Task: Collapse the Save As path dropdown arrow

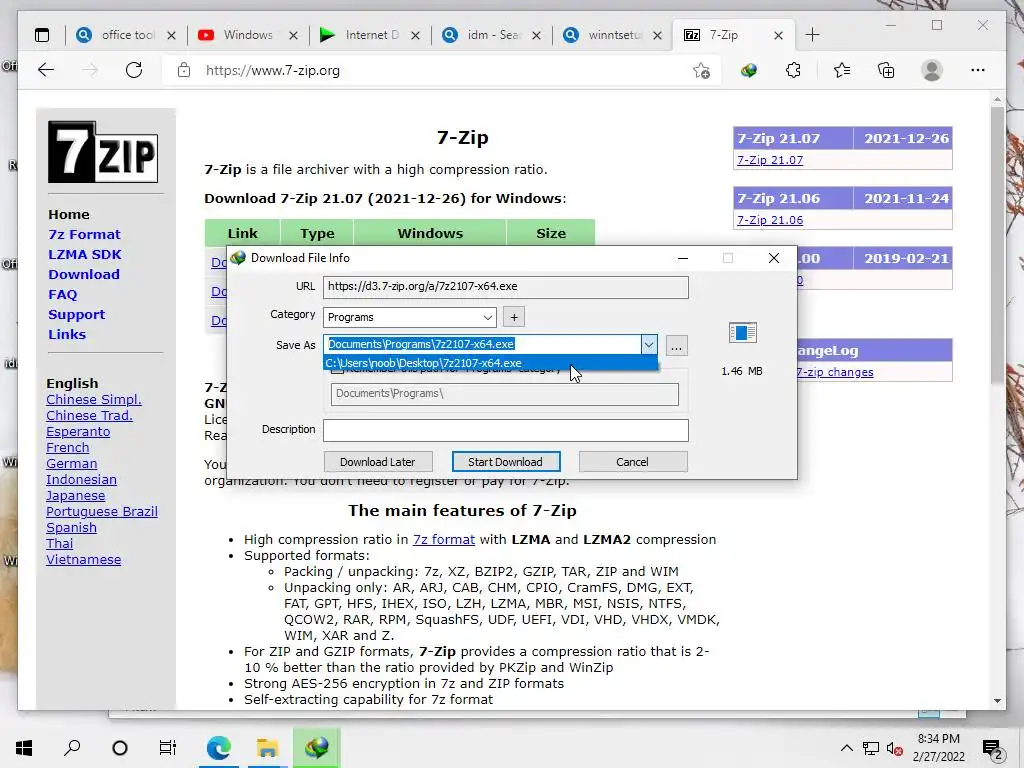Action: point(648,344)
